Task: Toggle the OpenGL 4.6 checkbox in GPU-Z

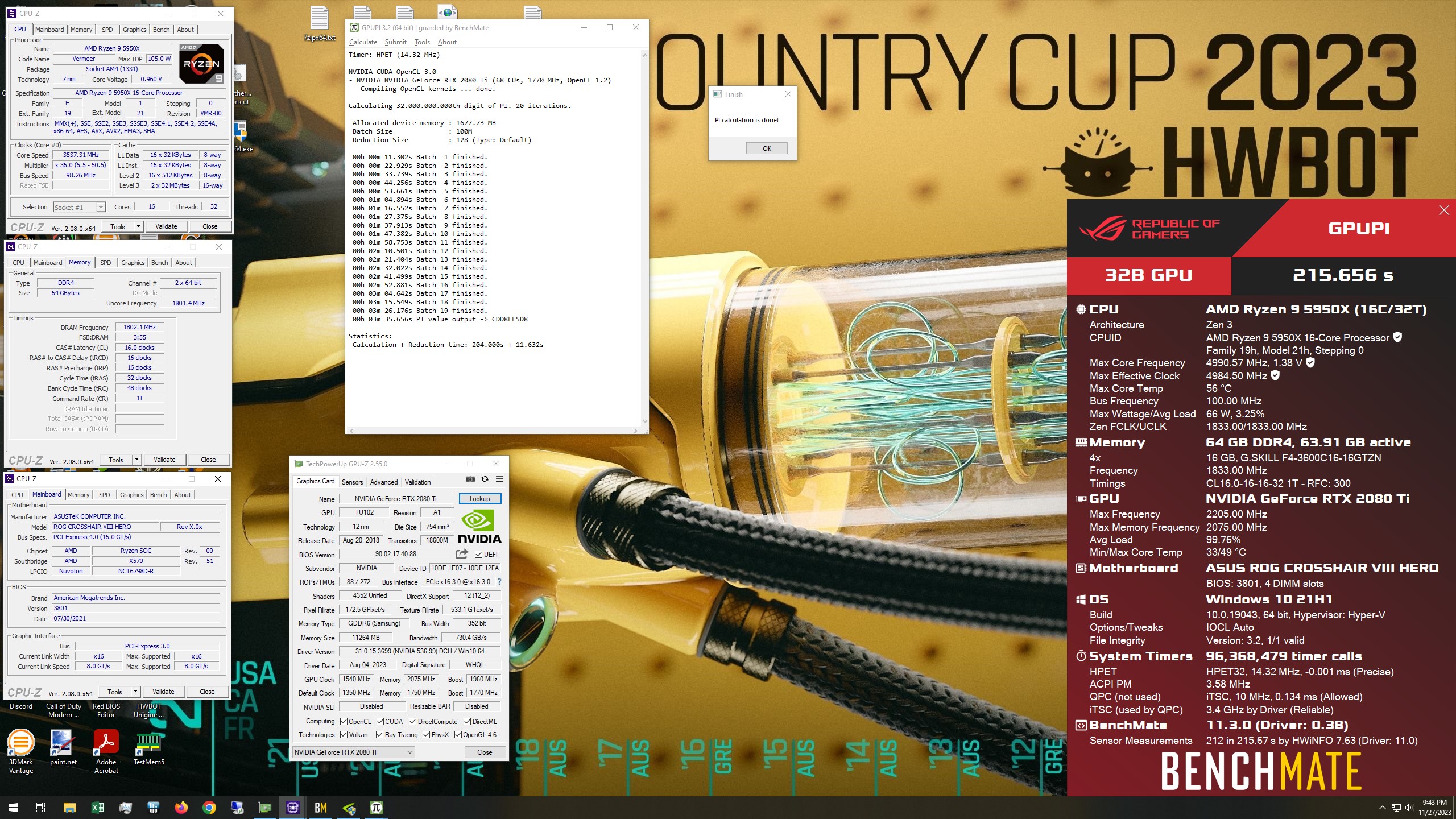Action: [458, 734]
